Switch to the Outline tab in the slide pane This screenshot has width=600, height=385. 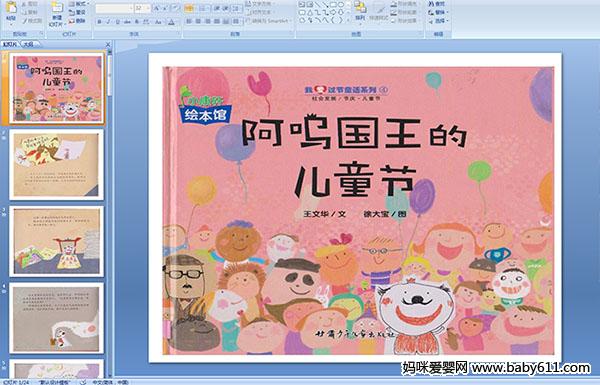tap(29, 44)
